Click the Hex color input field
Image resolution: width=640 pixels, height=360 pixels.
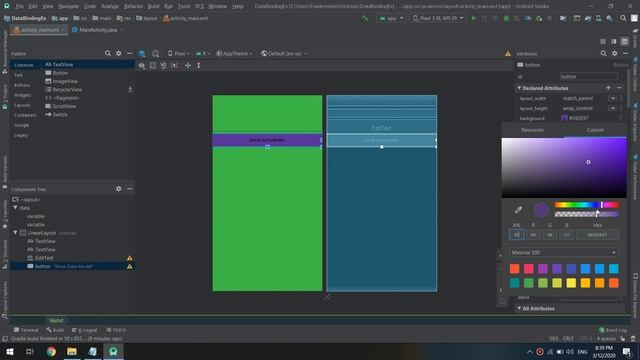[597, 235]
